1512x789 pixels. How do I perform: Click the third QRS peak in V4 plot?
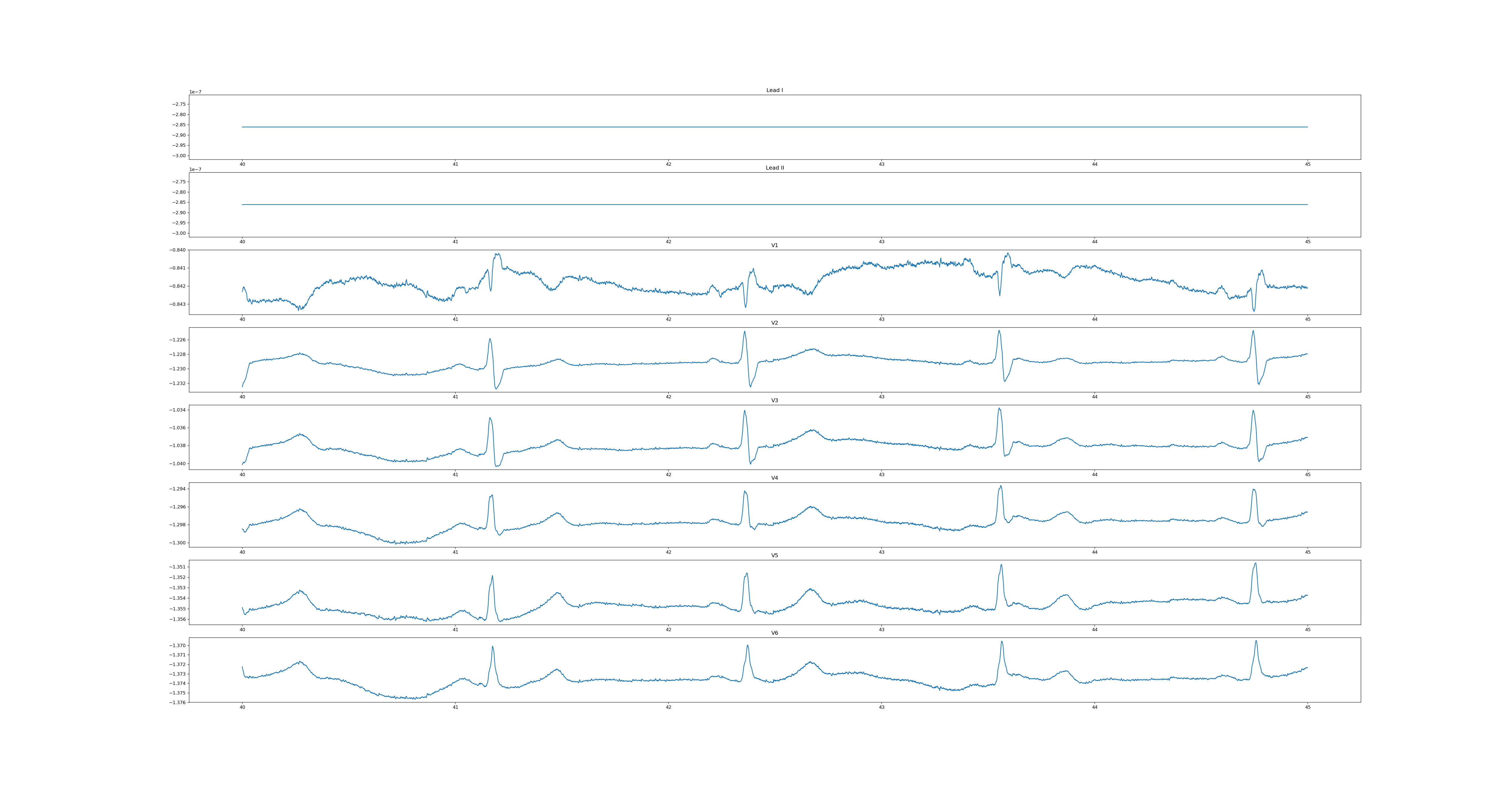[x=1001, y=487]
